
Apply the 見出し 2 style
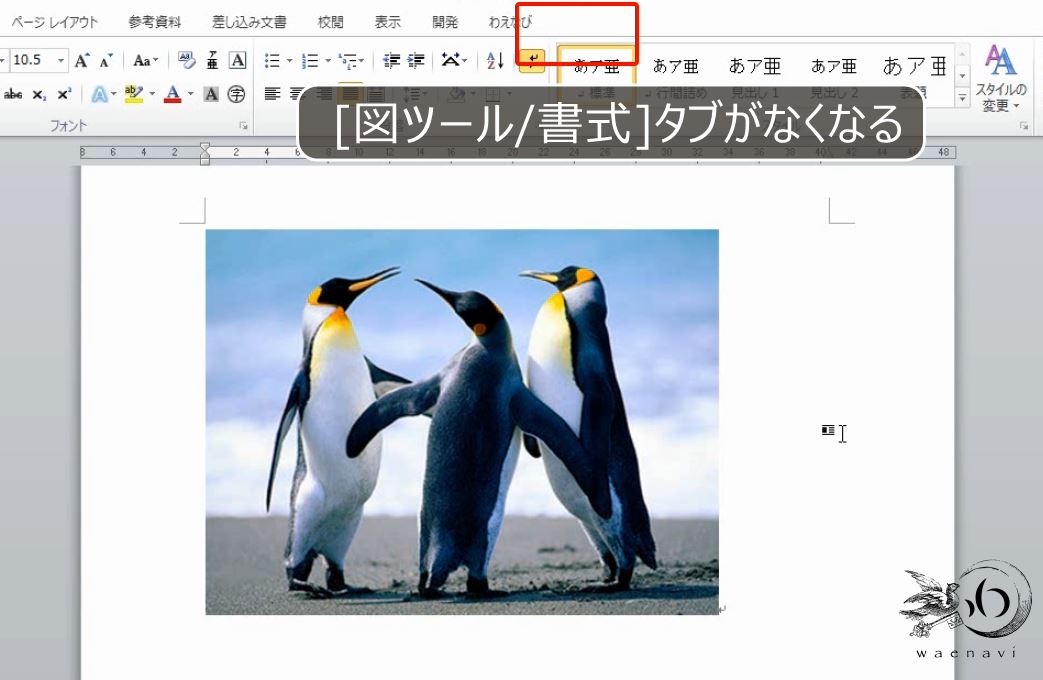click(x=834, y=75)
